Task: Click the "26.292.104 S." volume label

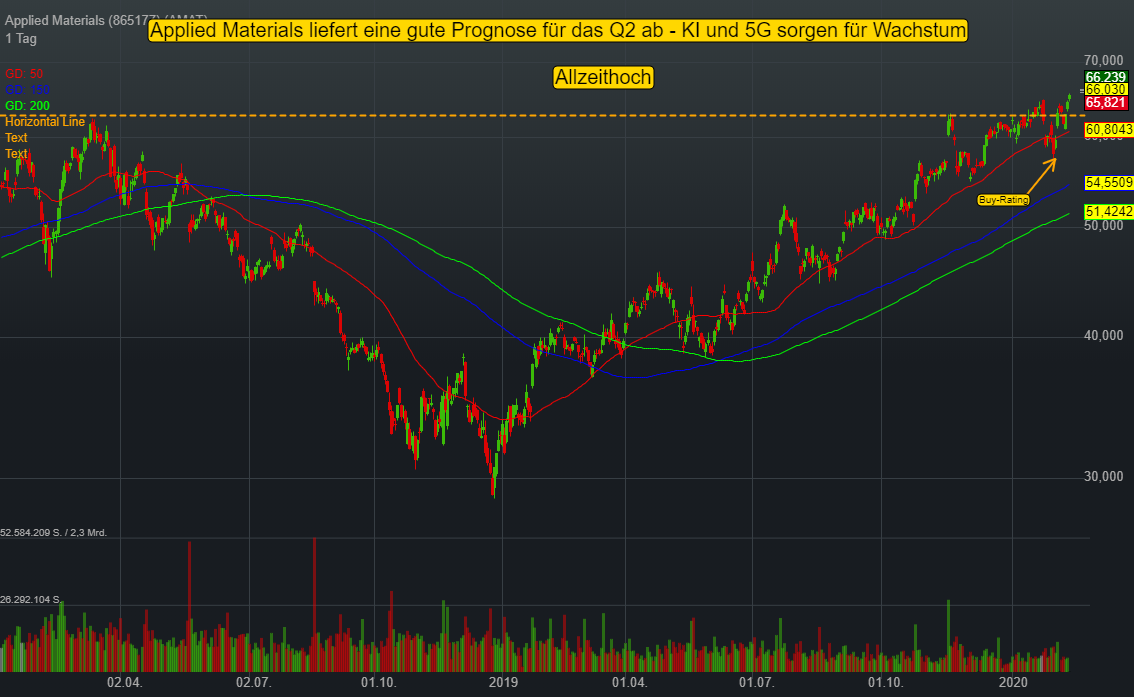Action: tap(30, 600)
